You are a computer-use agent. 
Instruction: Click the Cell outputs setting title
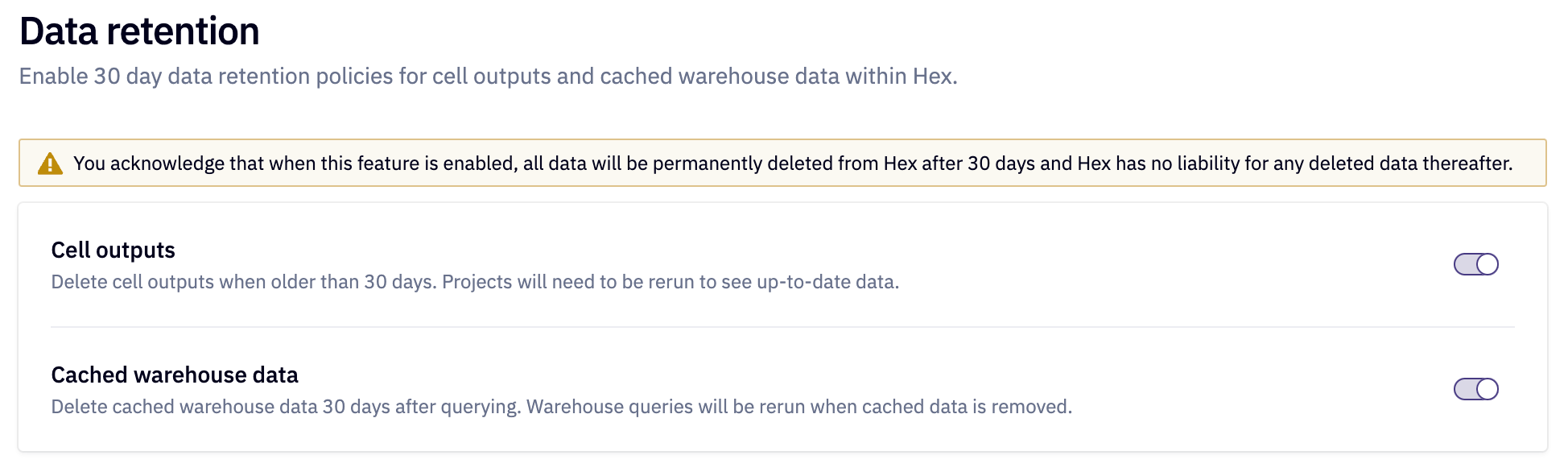pos(113,250)
